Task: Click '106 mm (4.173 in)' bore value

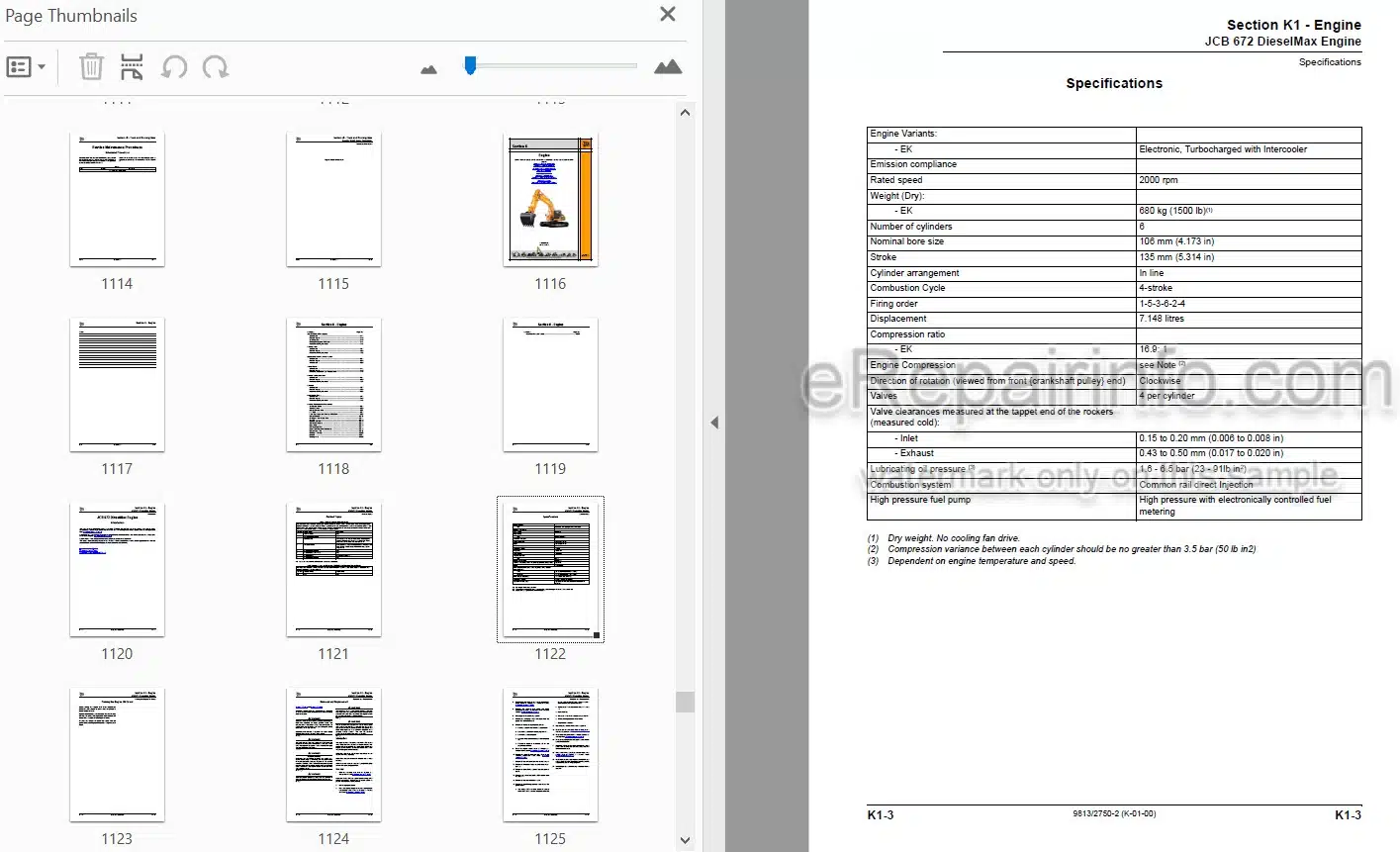Action: (x=1176, y=241)
